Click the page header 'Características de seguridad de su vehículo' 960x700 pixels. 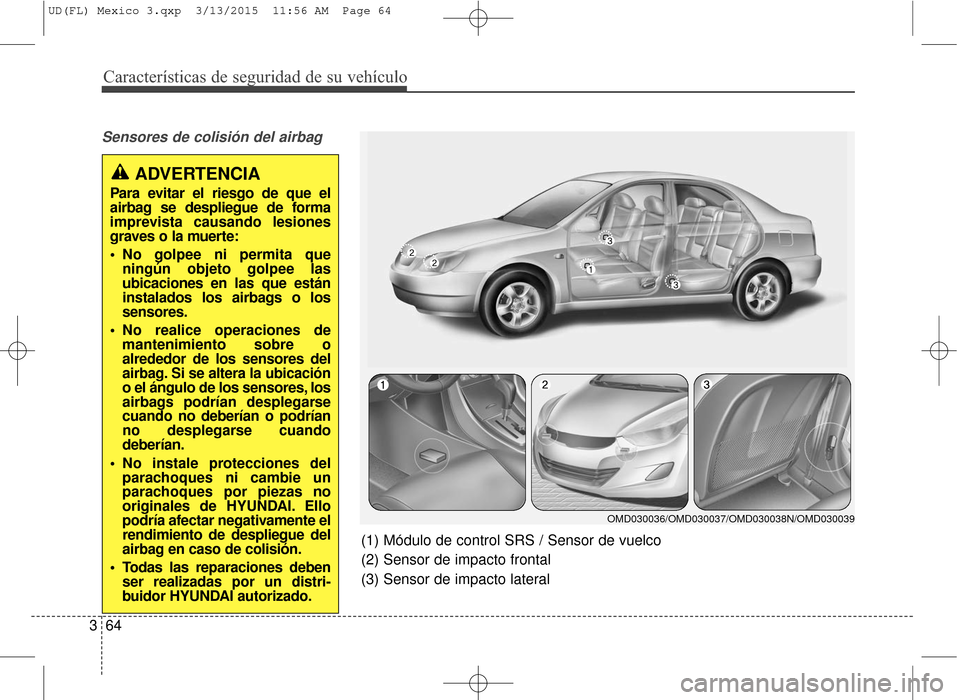(255, 77)
